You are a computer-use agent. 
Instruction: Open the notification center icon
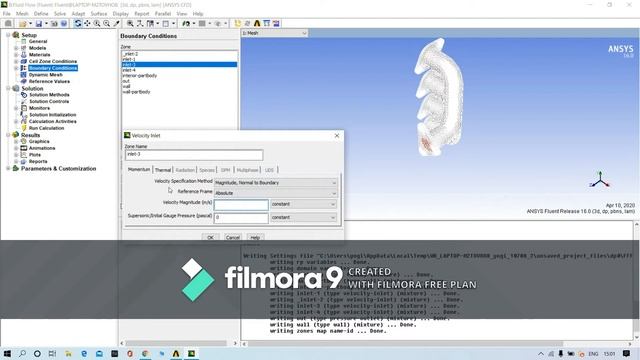(627, 353)
